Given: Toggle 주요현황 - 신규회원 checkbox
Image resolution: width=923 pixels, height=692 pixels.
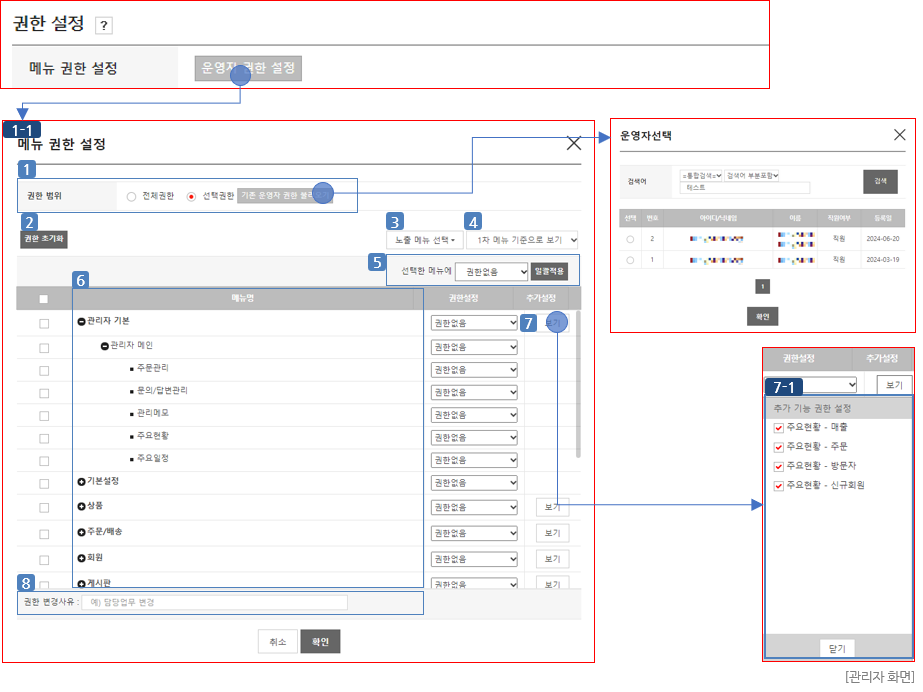Looking at the screenshot, I should (779, 485).
